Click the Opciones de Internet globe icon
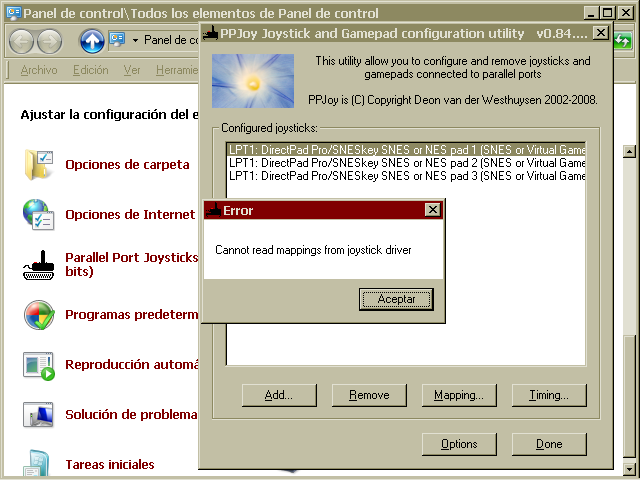Viewport: 640px width, 480px height. 38,215
